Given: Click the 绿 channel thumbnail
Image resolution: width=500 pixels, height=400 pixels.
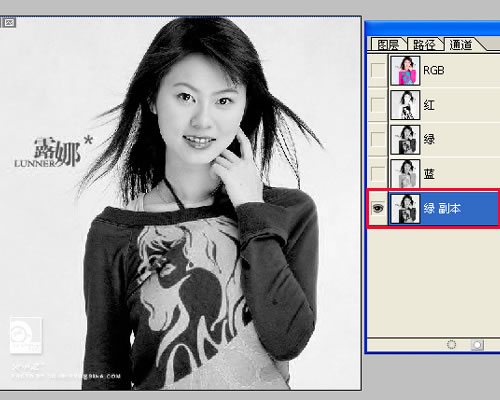Looking at the screenshot, I should pyautogui.click(x=405, y=139).
